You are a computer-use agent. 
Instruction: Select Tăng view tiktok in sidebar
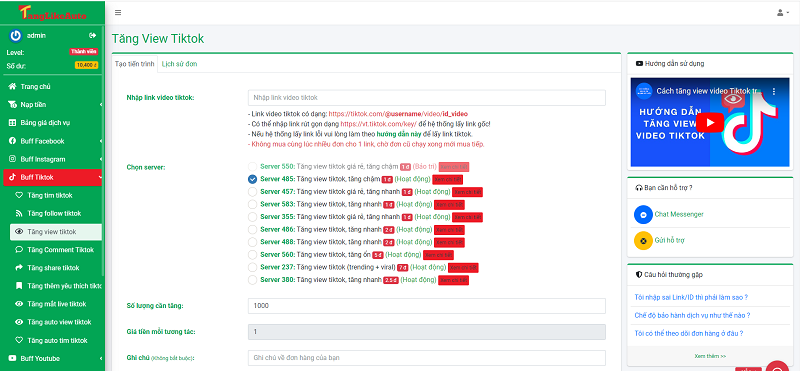pos(56,232)
